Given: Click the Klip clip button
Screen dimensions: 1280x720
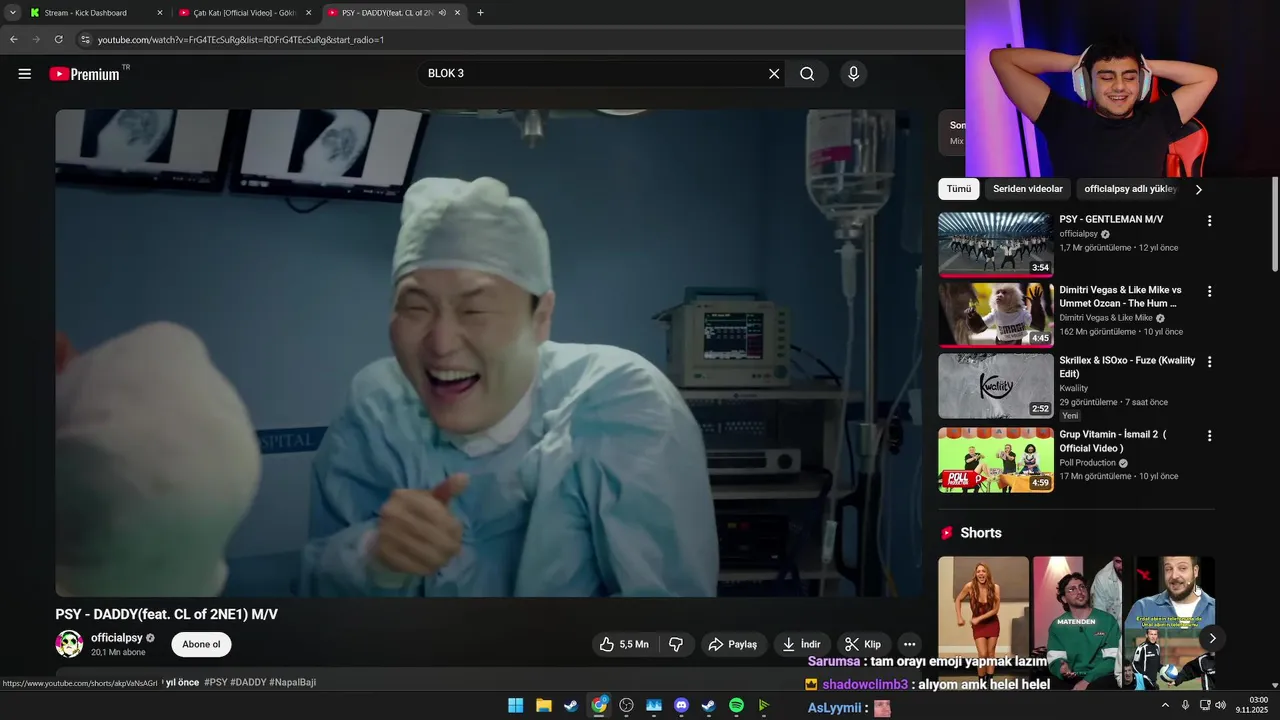Looking at the screenshot, I should click(863, 644).
